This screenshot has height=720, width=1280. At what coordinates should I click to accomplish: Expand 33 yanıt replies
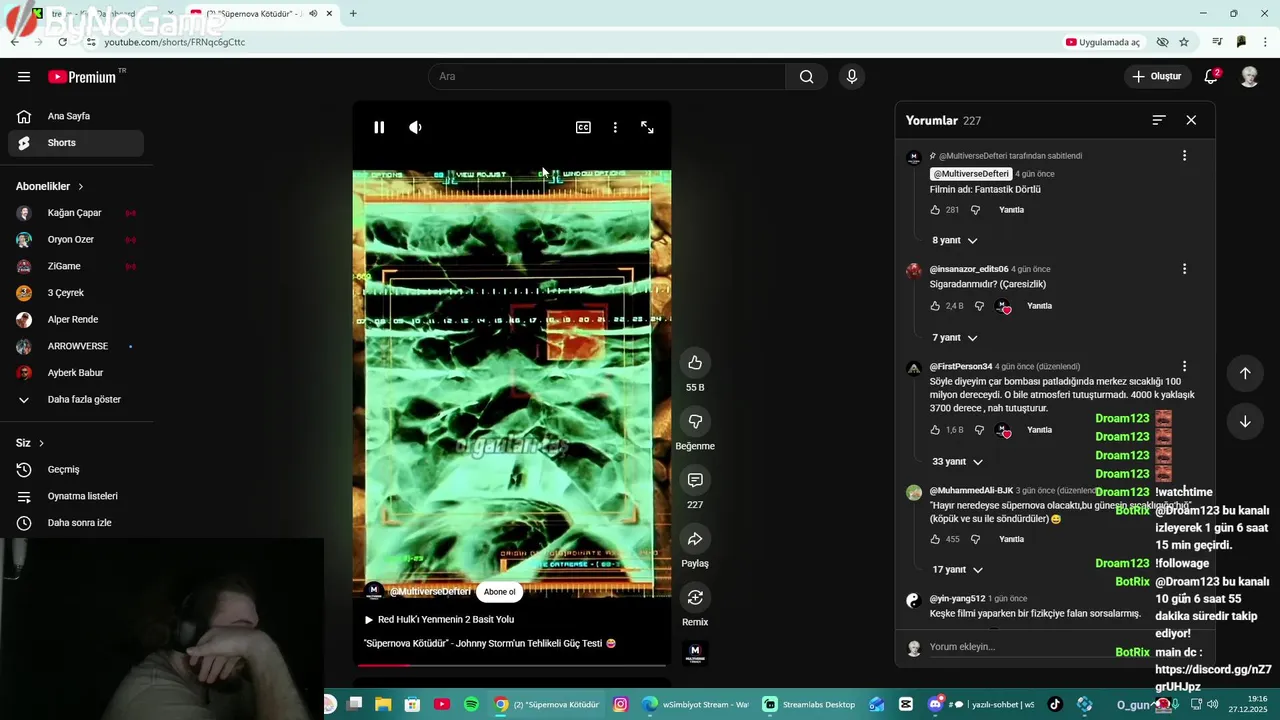(958, 462)
